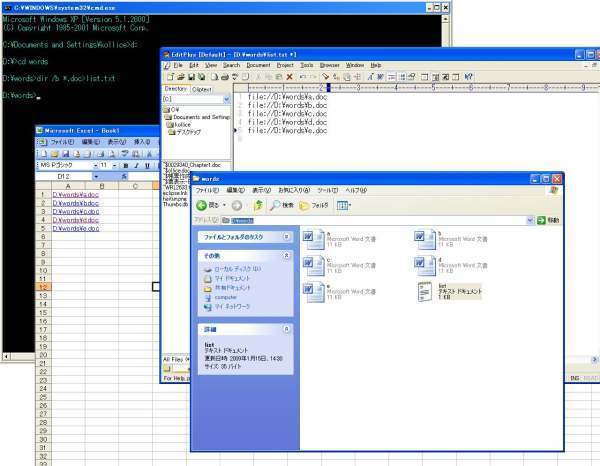The width and height of the screenshot is (600, 466).
Task: Select the Word document named a
Action: [309, 239]
